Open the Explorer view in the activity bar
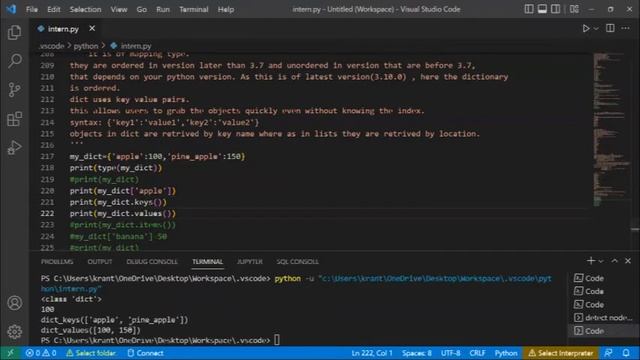640x360 pixels. (14, 32)
